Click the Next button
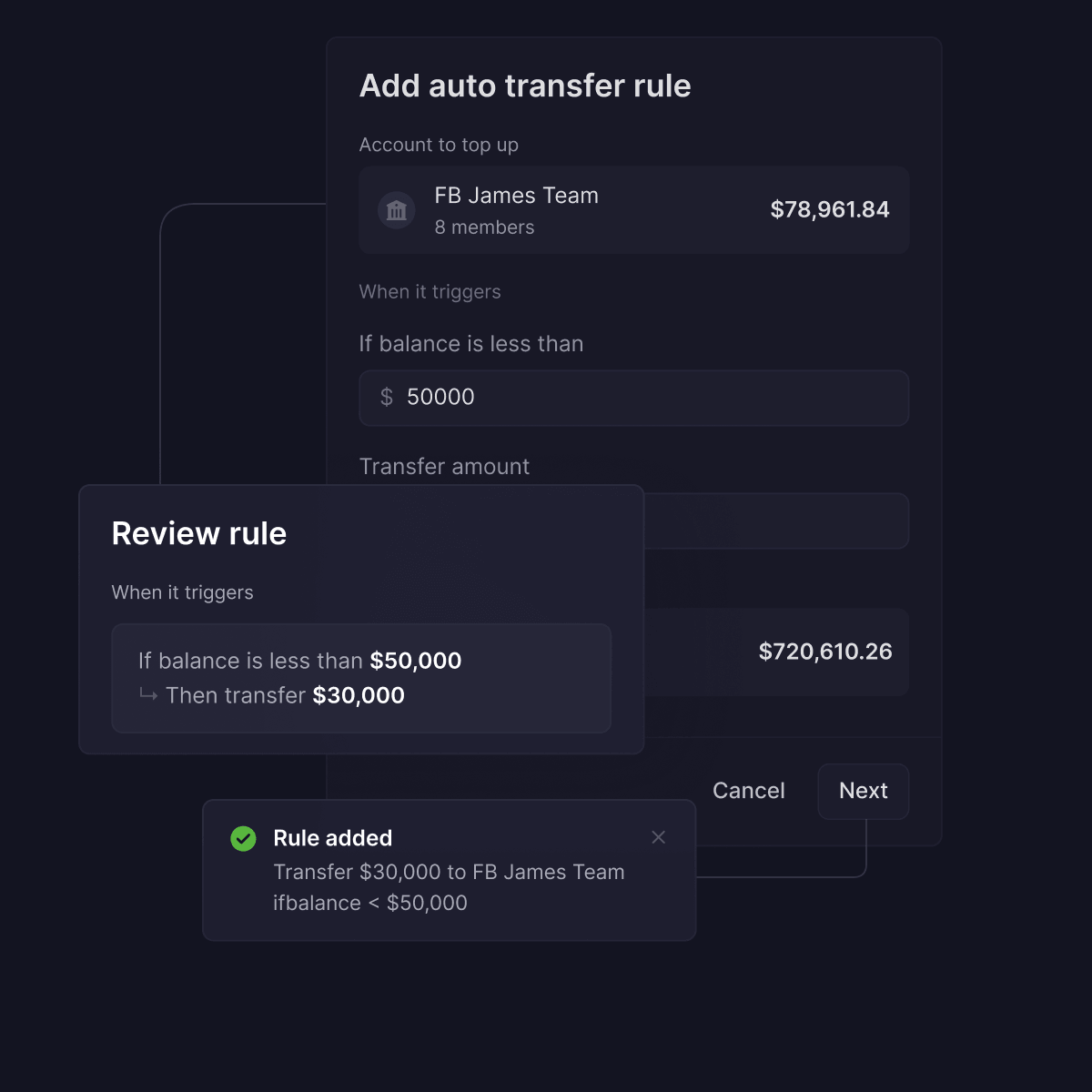Screen dimensions: 1092x1092 [x=864, y=791]
